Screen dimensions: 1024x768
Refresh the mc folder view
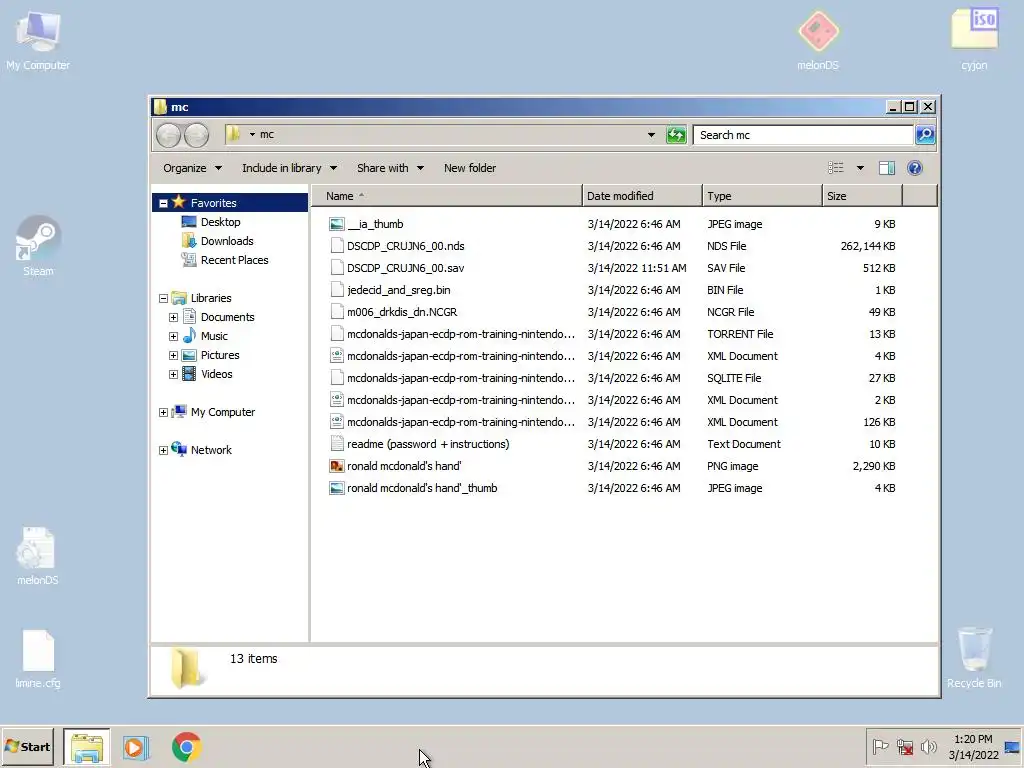pyautogui.click(x=676, y=135)
